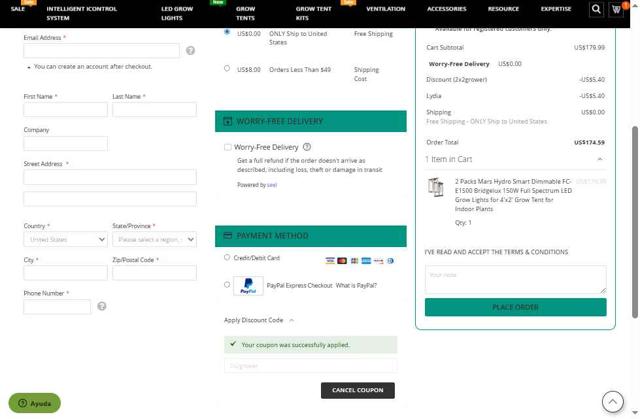Click the Payment Method header icon
Screen dimensions: 640x419
(x=227, y=236)
